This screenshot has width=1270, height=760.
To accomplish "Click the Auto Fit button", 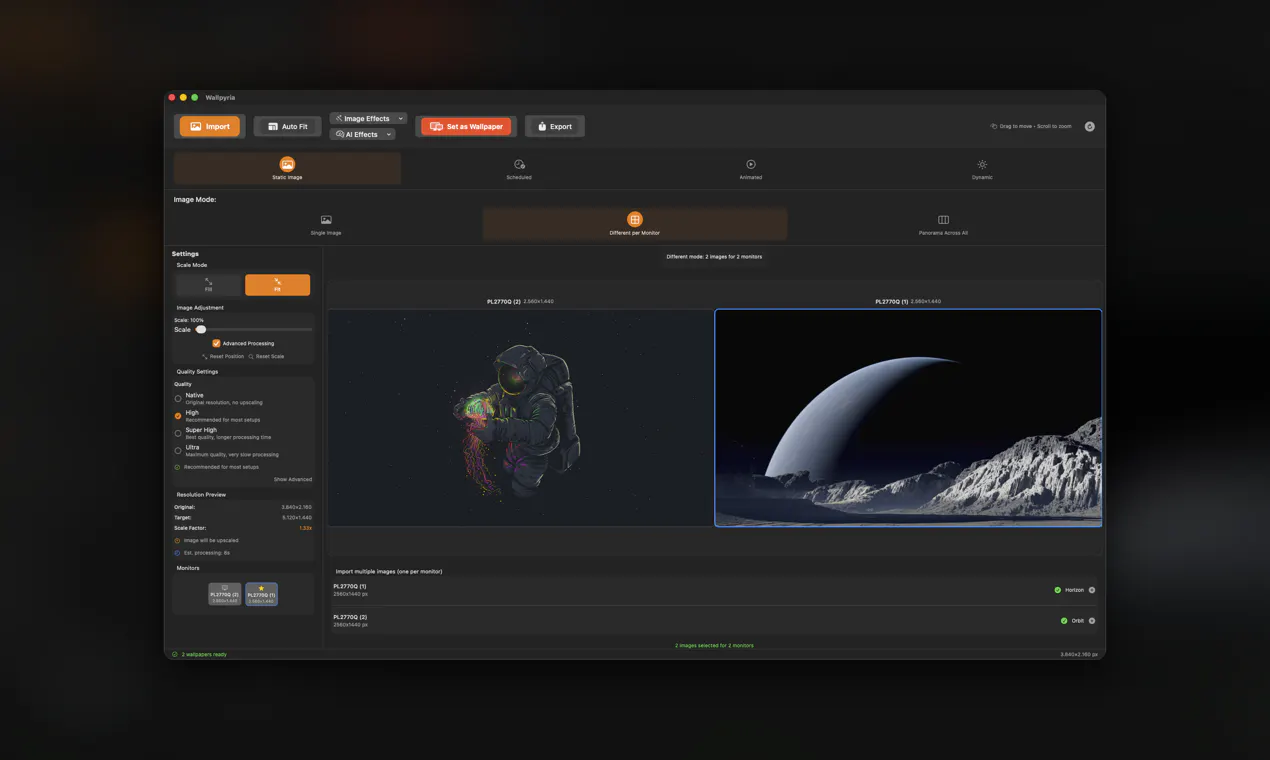I will (x=287, y=126).
